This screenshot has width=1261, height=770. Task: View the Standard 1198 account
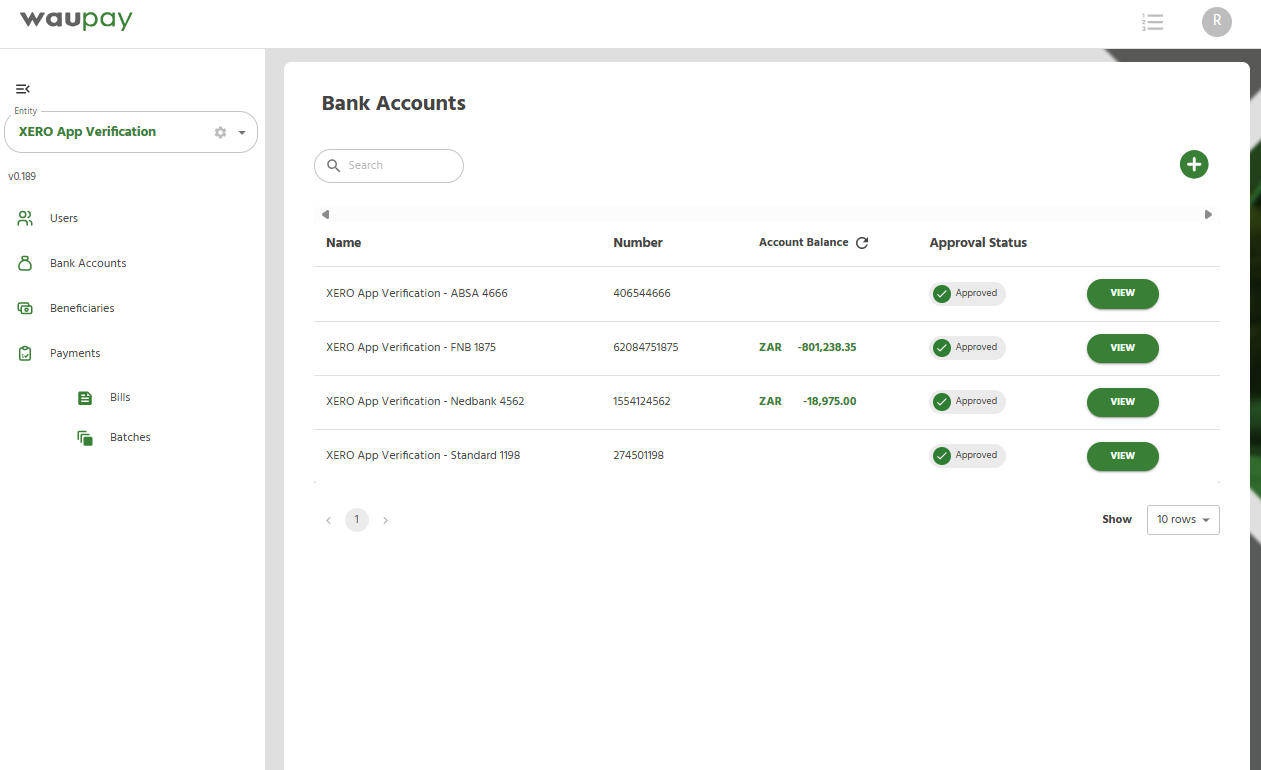click(x=1122, y=456)
